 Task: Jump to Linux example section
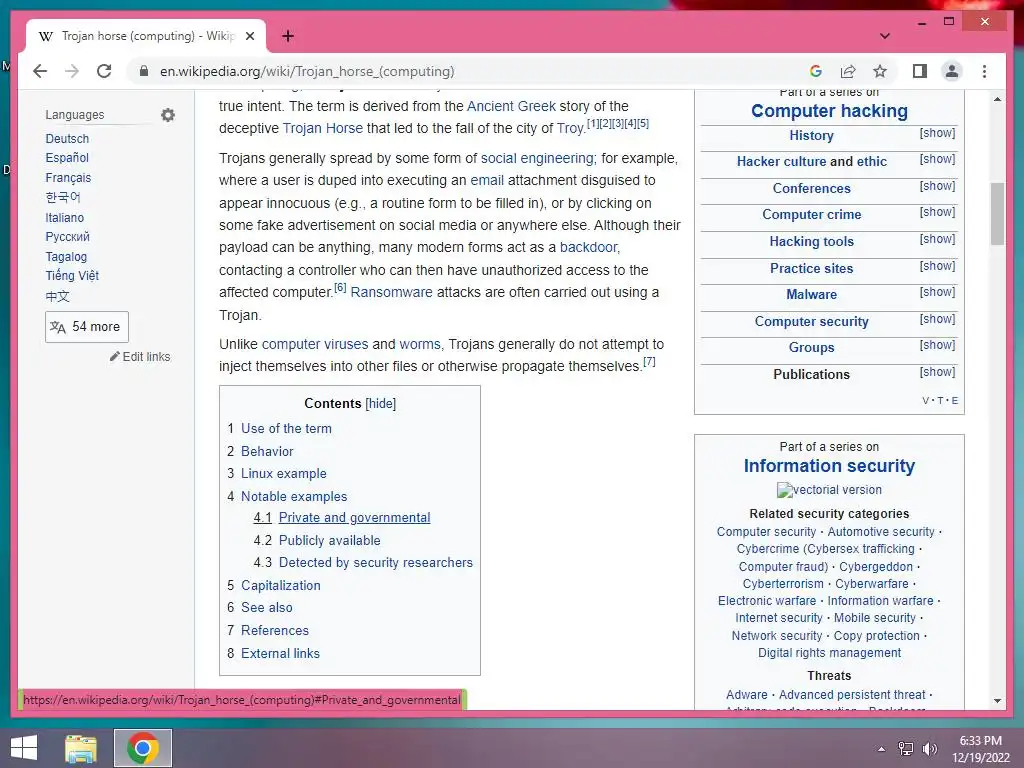pos(283,473)
